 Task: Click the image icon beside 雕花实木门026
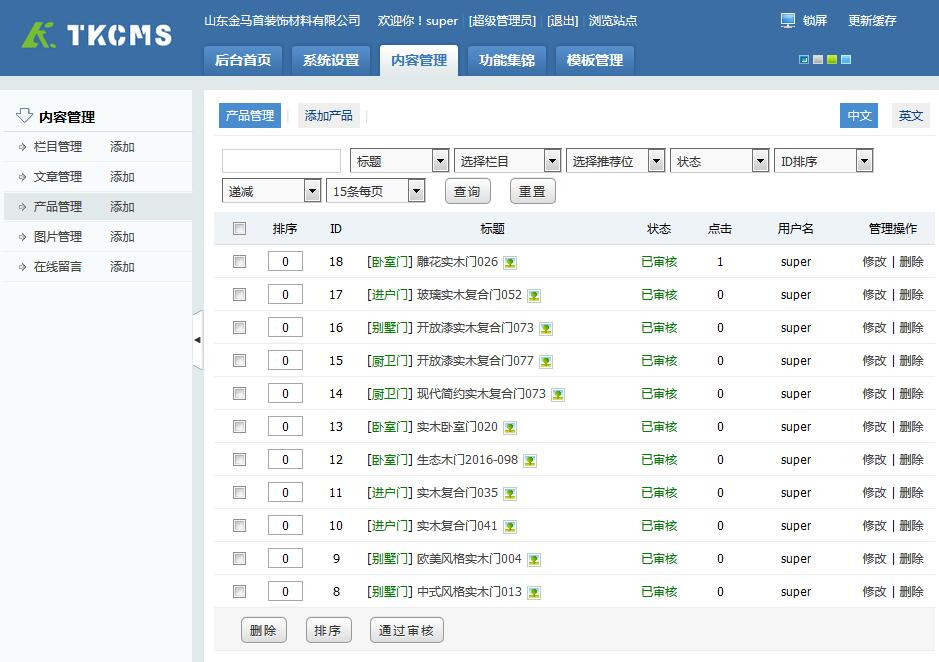510,263
